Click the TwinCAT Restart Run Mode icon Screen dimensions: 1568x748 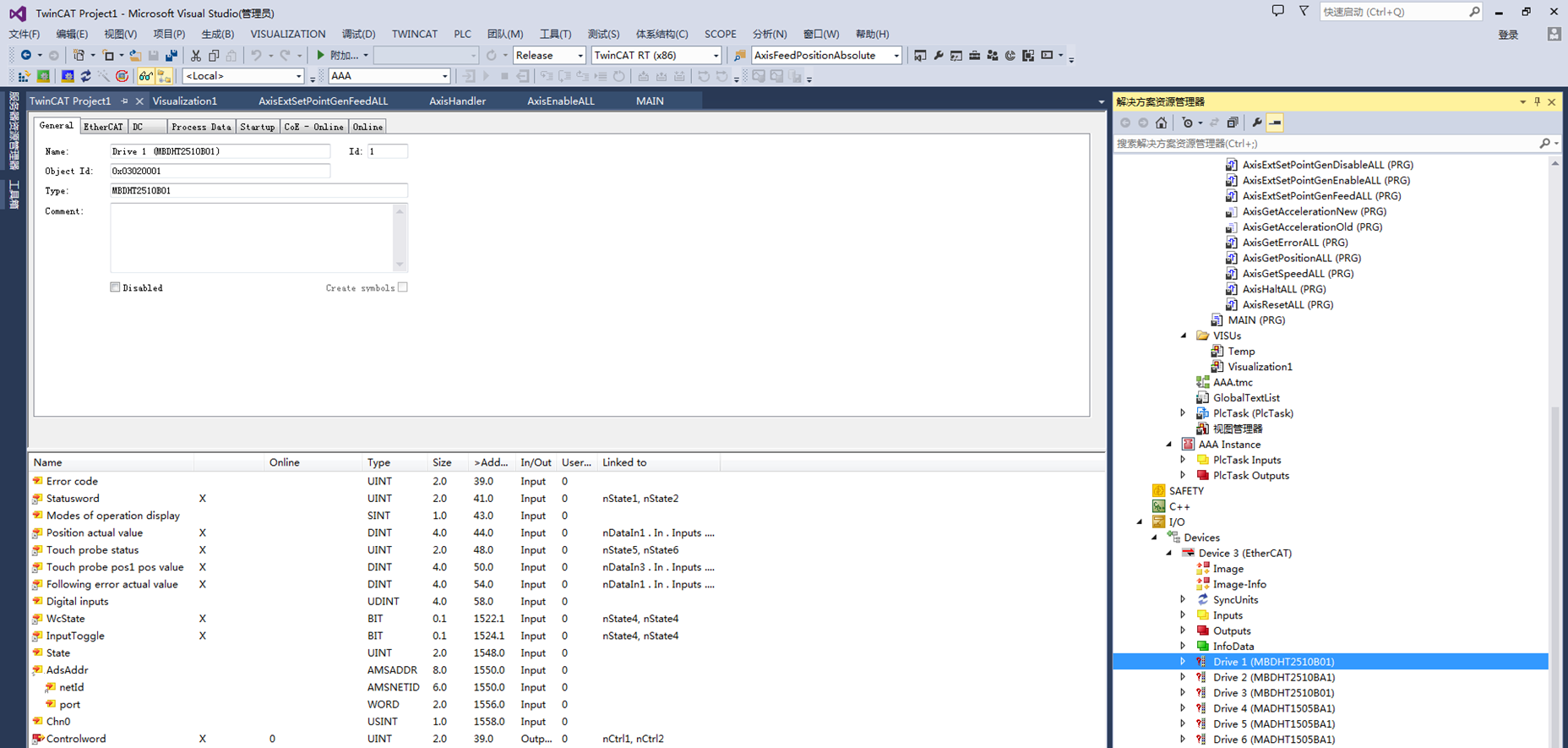(x=43, y=76)
